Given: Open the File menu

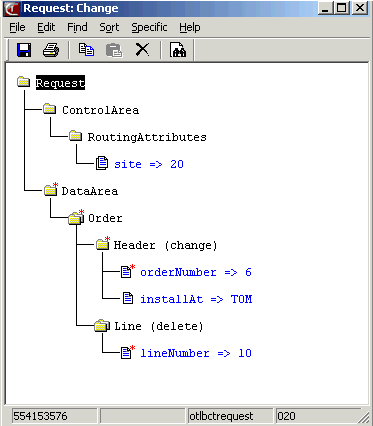Looking at the screenshot, I should (17, 27).
